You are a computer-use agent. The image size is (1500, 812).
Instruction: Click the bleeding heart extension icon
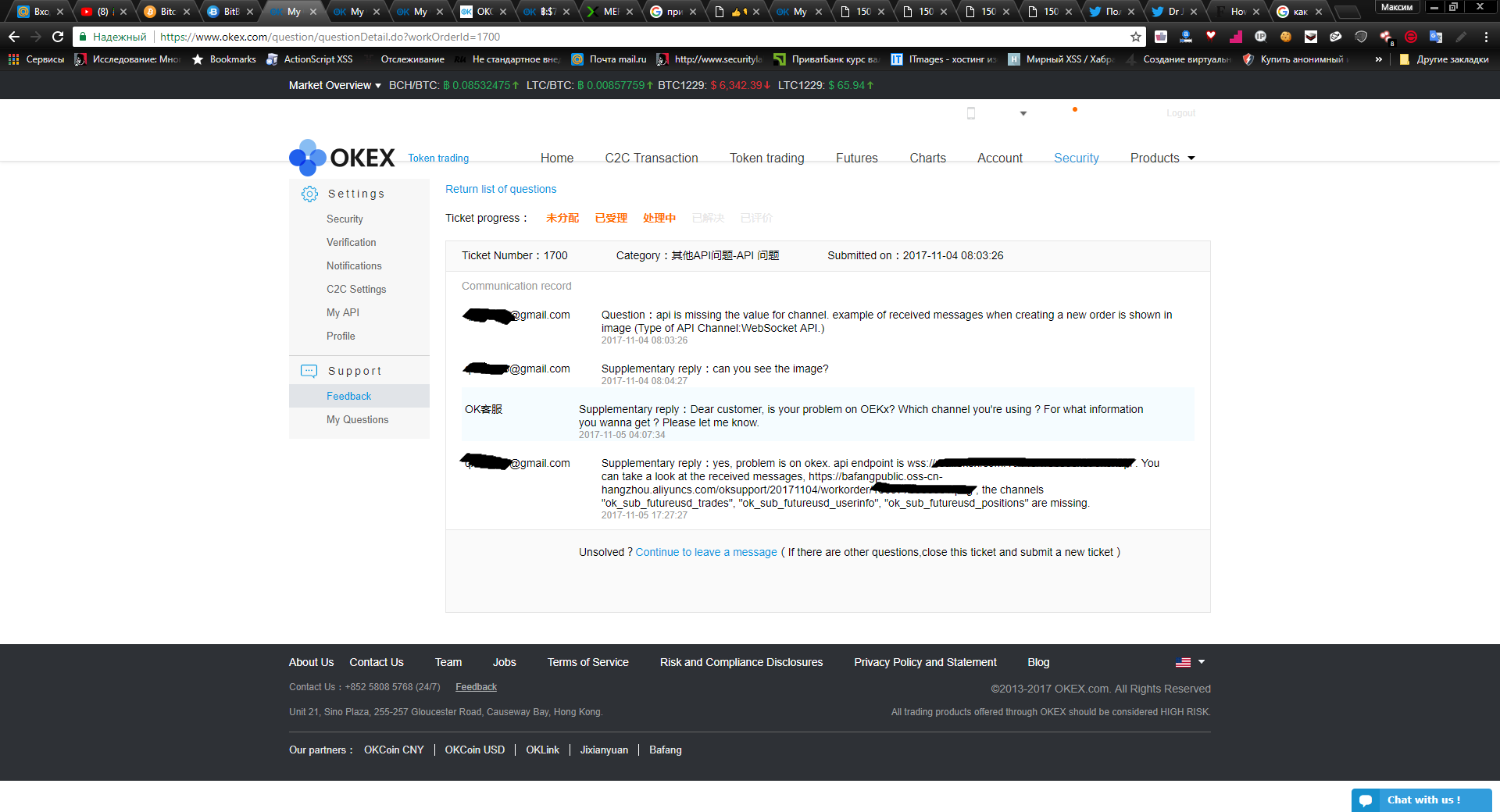tap(1211, 36)
